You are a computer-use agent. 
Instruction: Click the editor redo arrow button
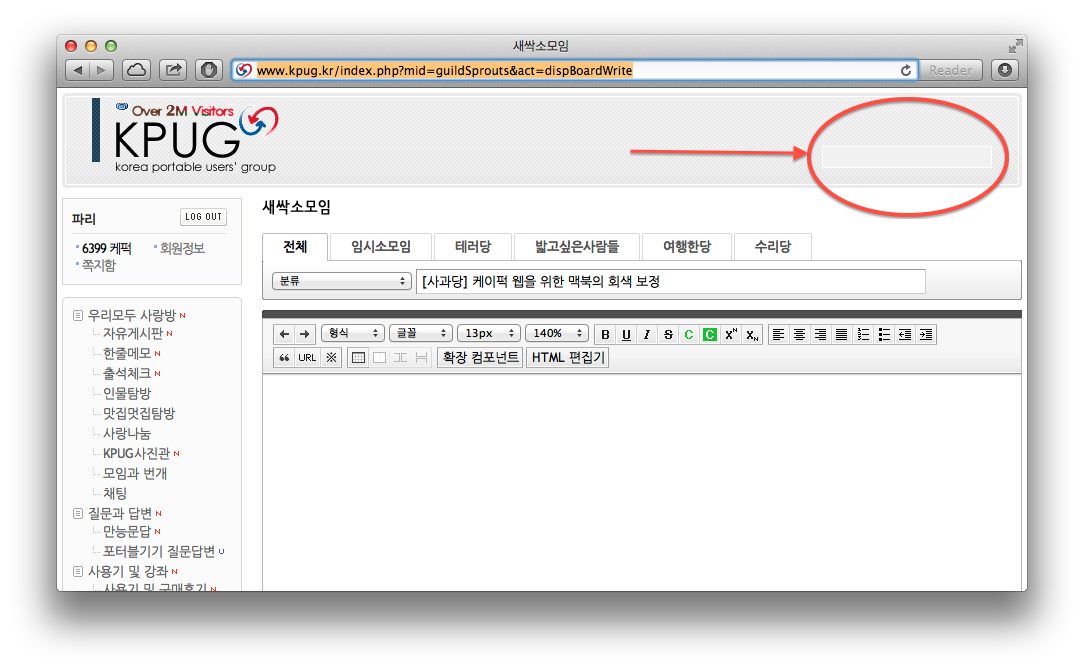click(x=305, y=334)
